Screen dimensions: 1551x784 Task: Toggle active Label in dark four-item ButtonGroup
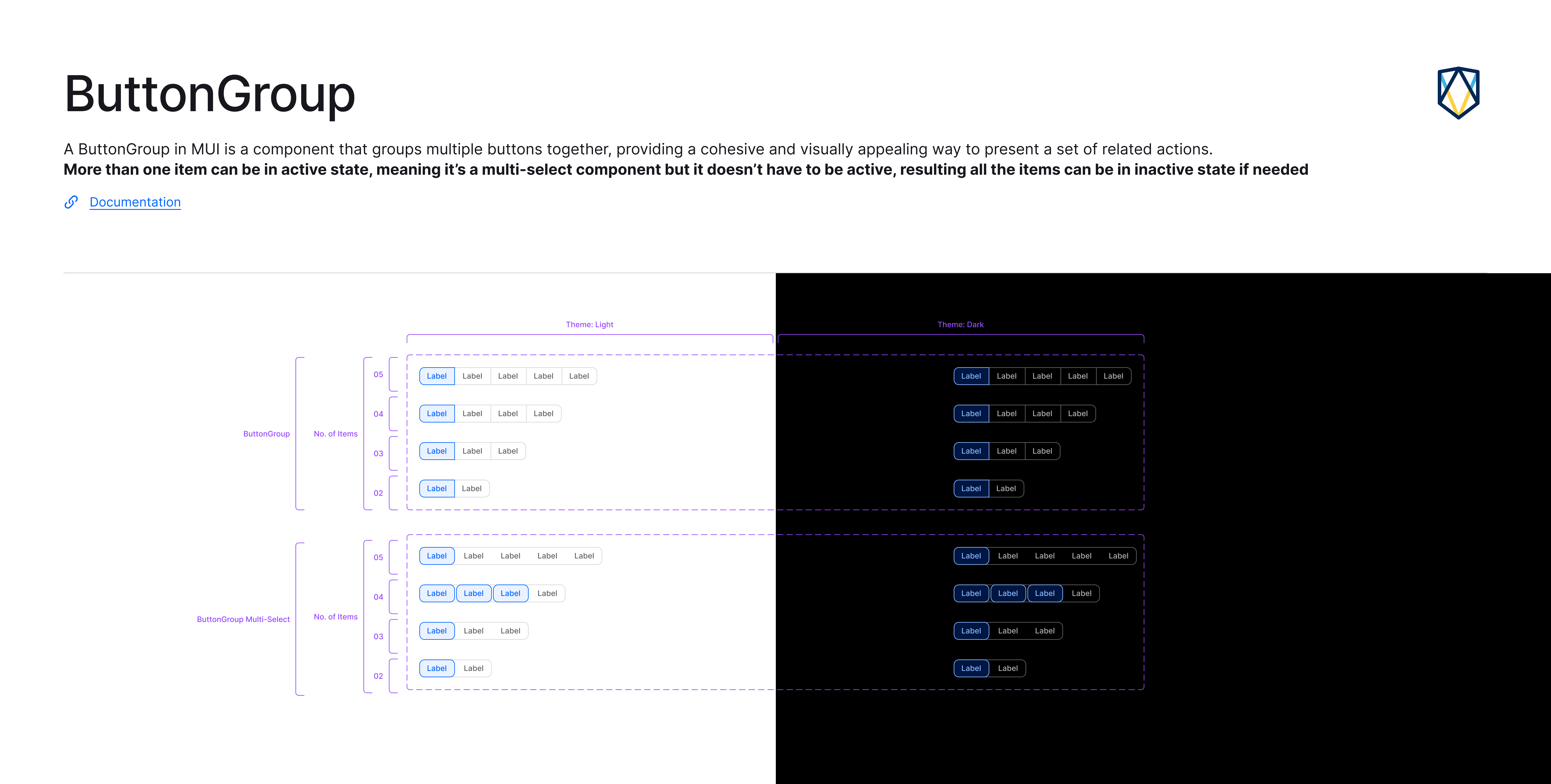coord(971,414)
